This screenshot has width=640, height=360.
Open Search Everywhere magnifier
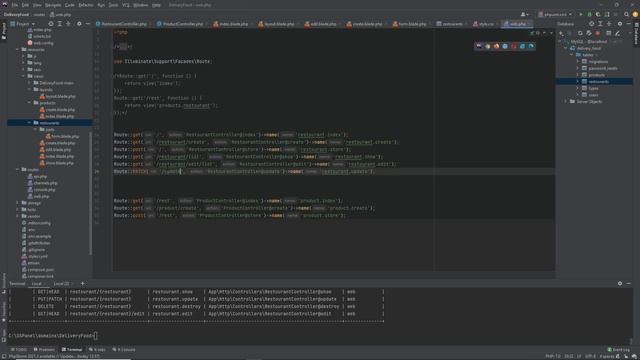(627, 14)
